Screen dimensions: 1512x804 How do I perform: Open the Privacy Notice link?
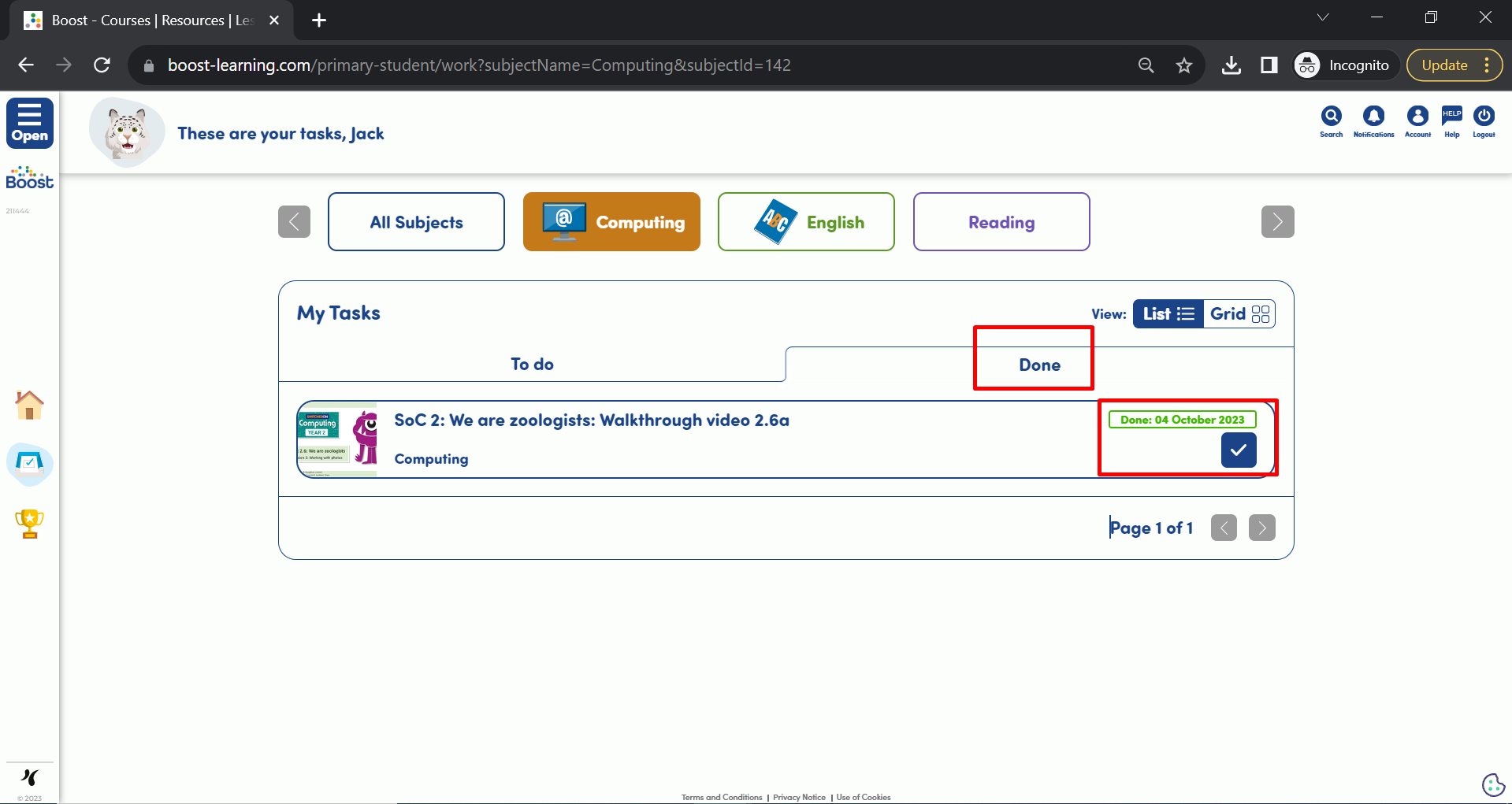click(x=799, y=797)
